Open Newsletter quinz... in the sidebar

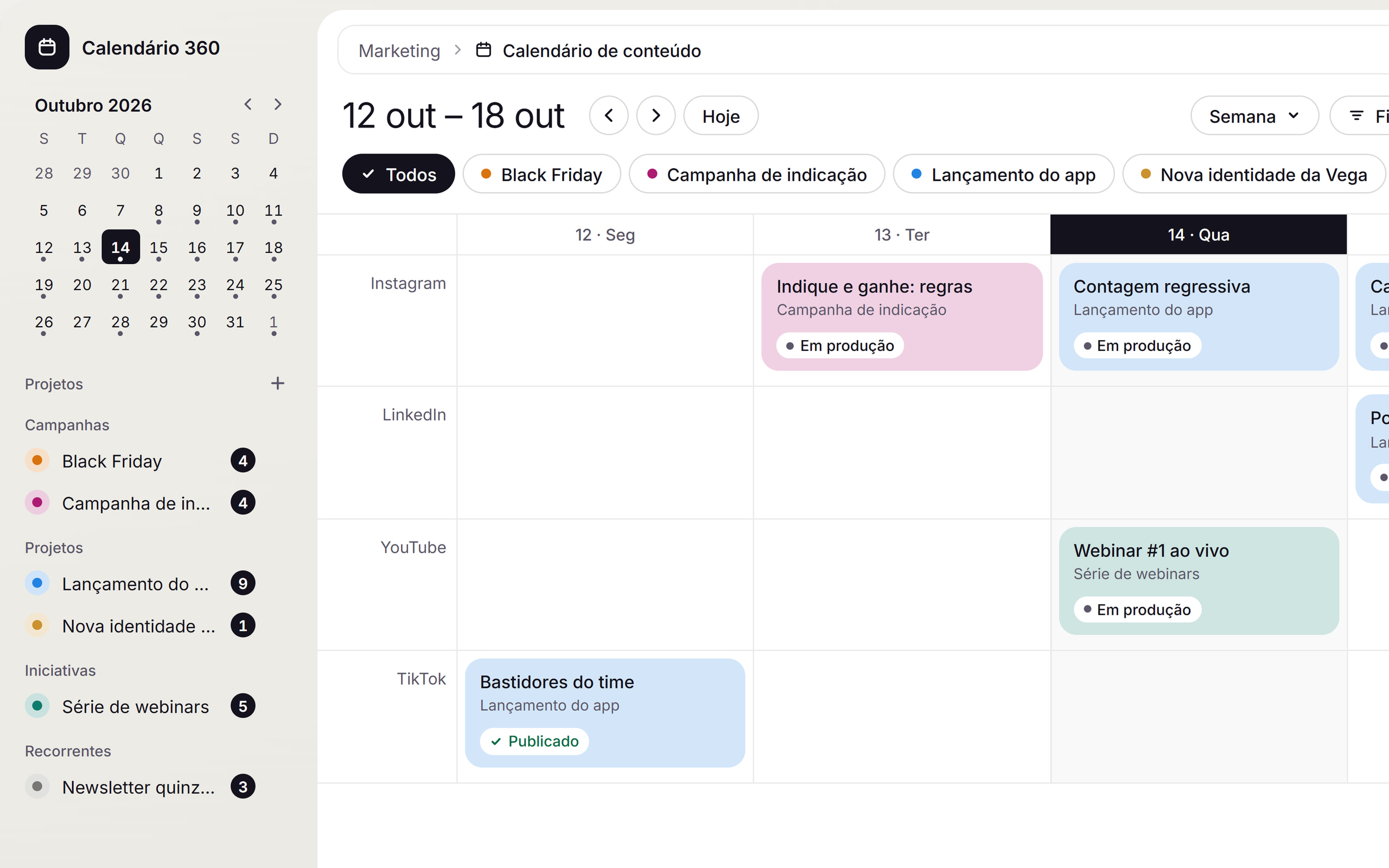tap(138, 787)
